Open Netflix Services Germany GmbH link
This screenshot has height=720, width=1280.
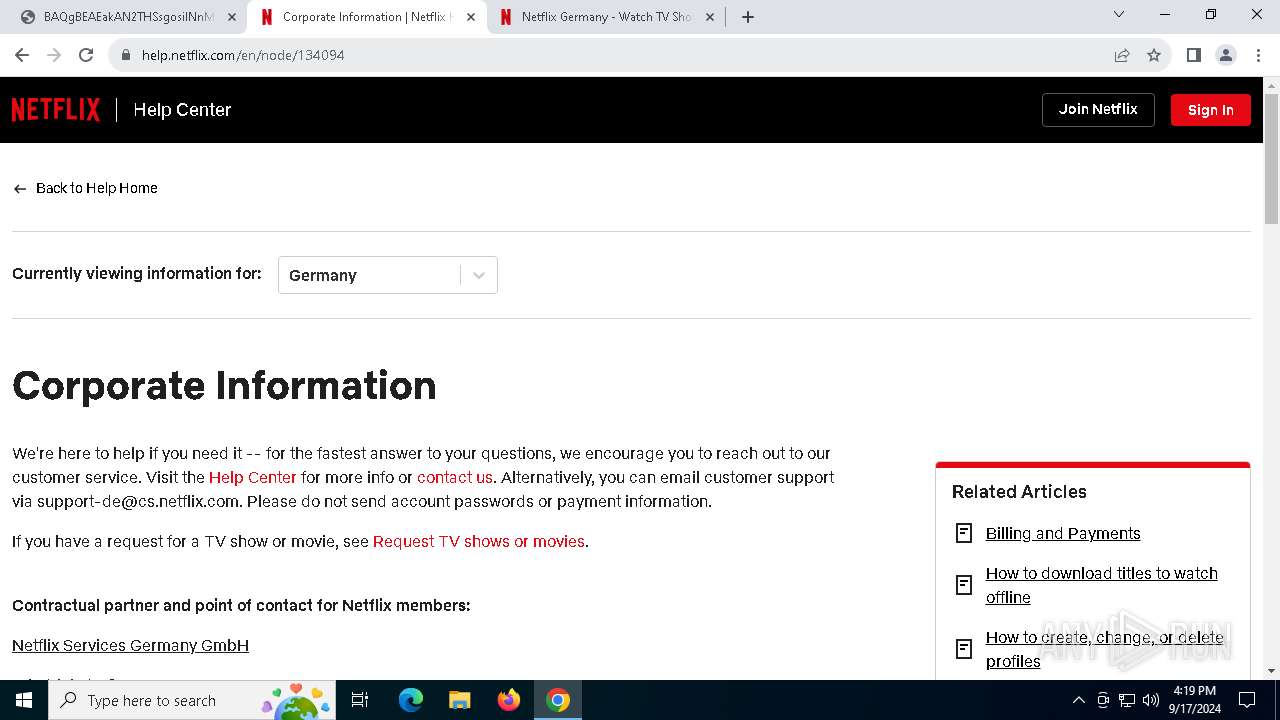click(x=130, y=645)
